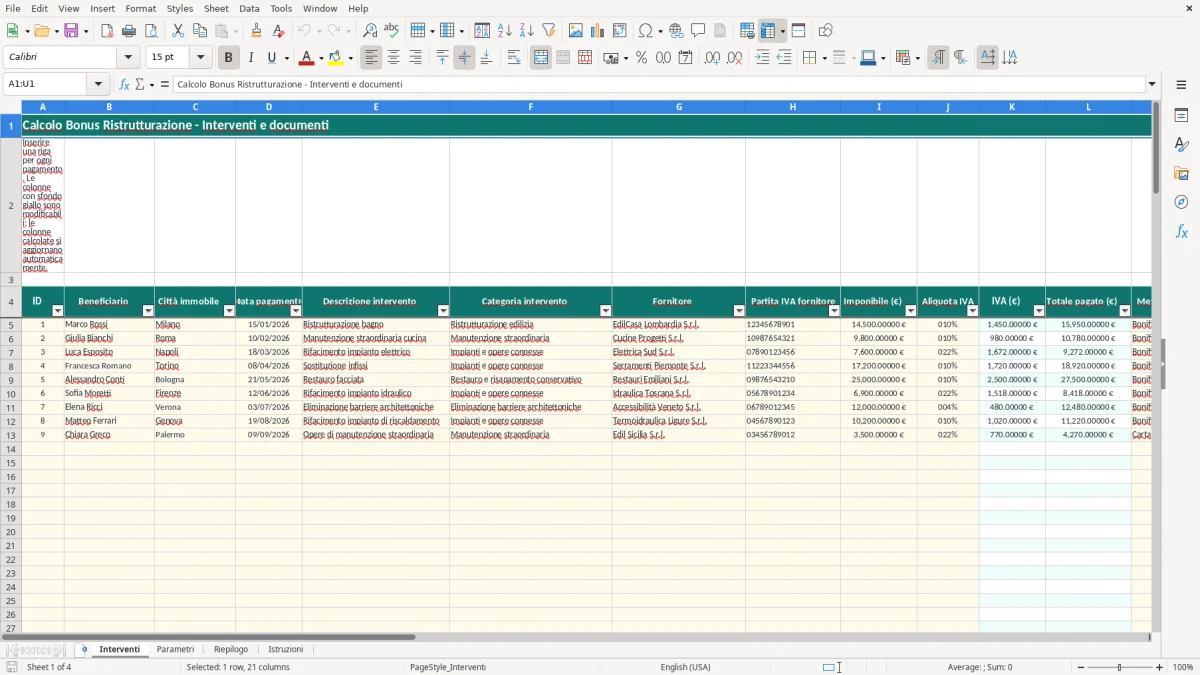Viewport: 1200px width, 675px height.
Task: Open the Categoria intervento filter dropdown
Action: [605, 311]
